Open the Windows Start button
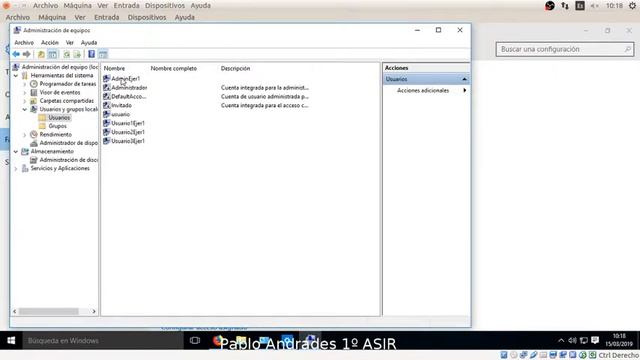The height and width of the screenshot is (360, 640). [x=11, y=340]
